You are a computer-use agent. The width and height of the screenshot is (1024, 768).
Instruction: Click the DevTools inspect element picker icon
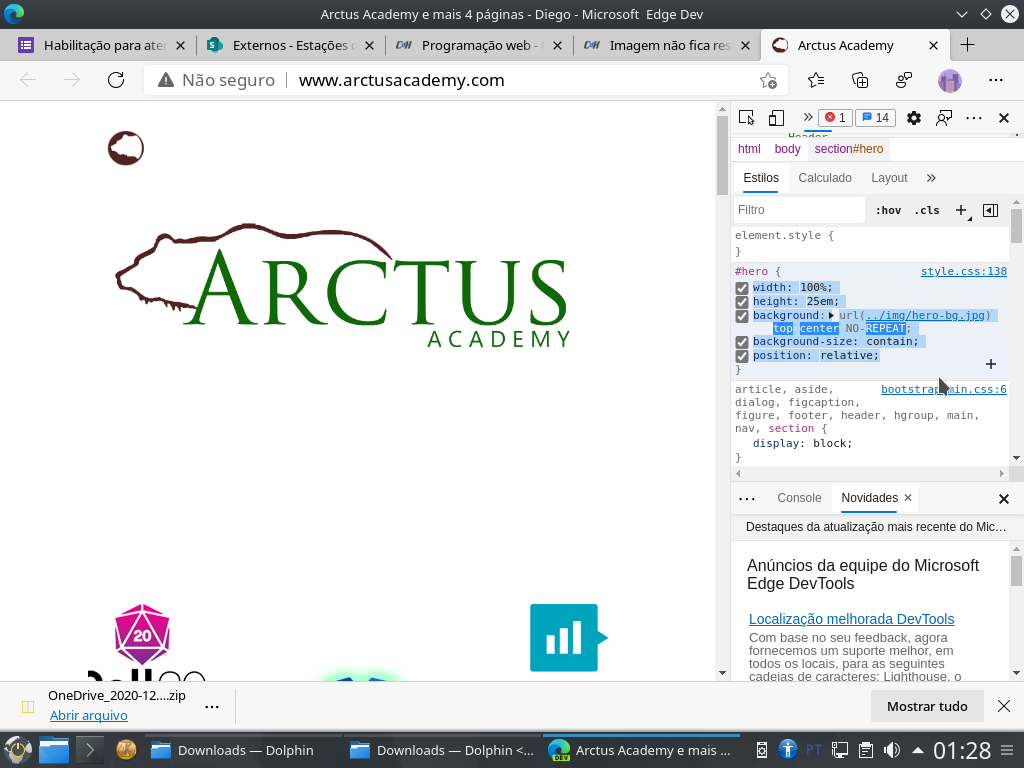(746, 118)
